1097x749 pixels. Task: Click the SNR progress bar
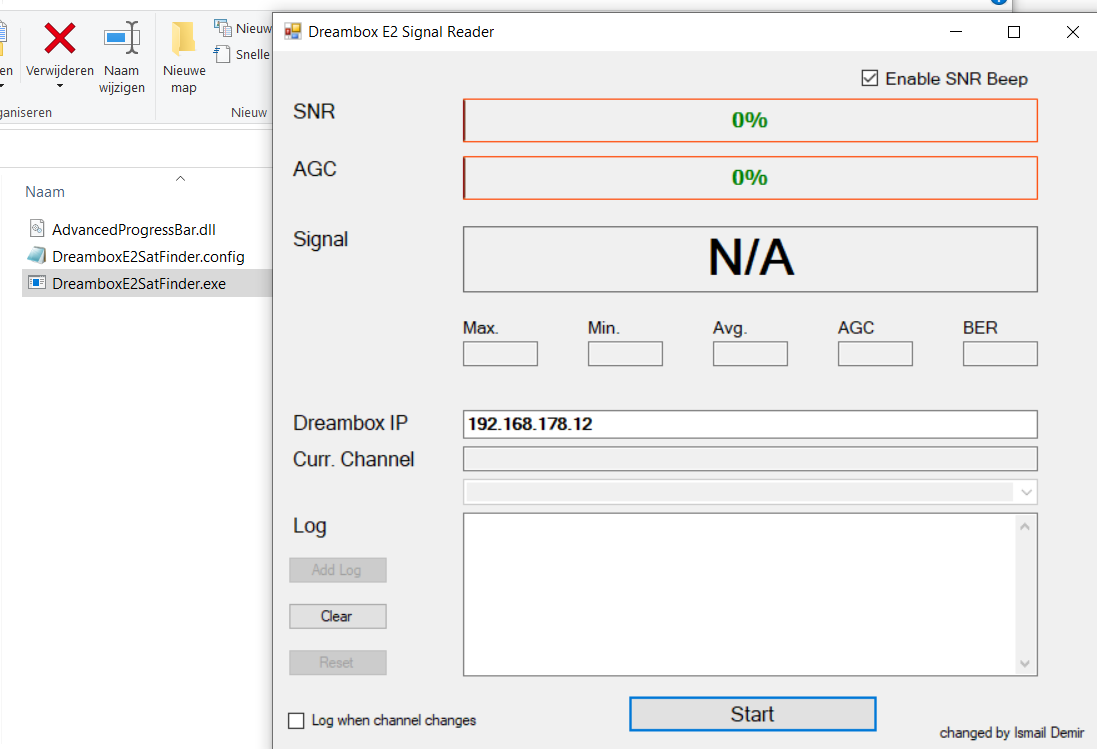tap(750, 120)
